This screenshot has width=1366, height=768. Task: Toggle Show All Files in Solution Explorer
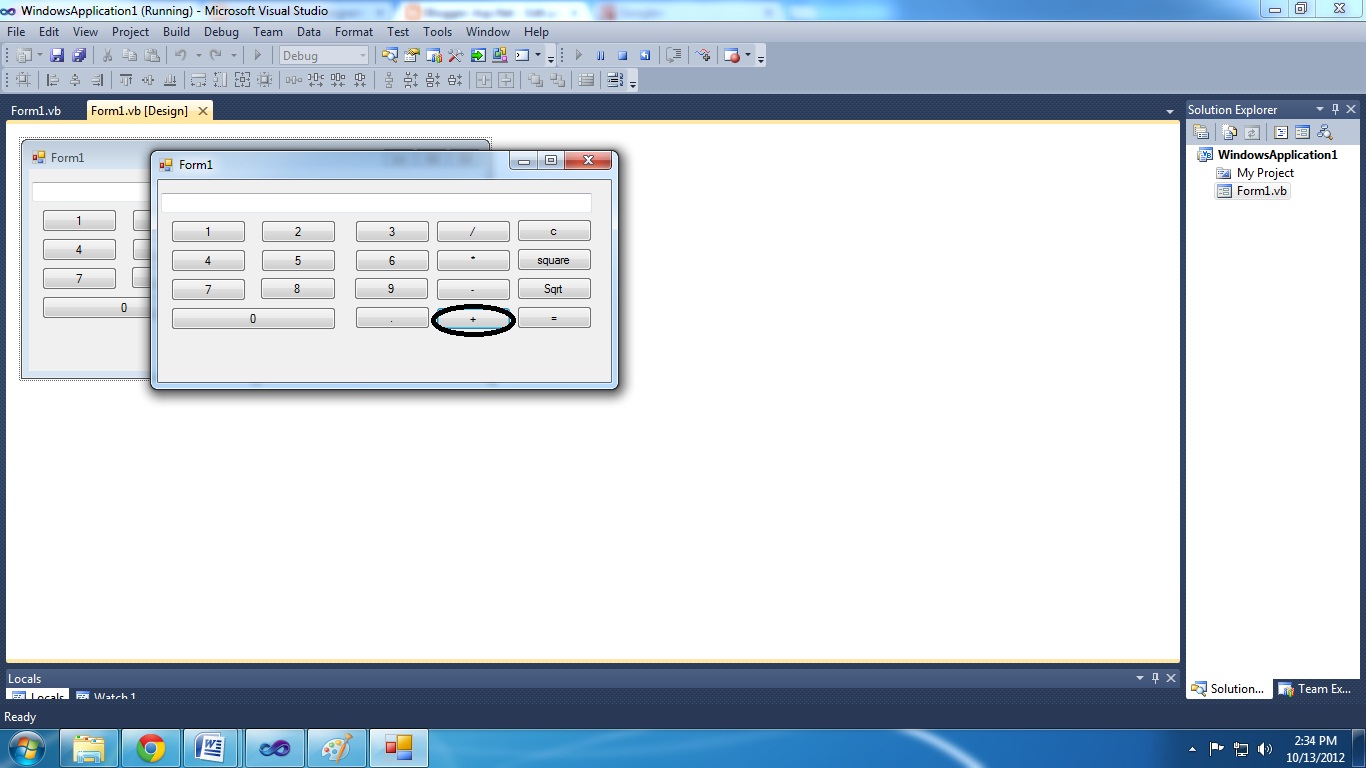click(x=1229, y=131)
